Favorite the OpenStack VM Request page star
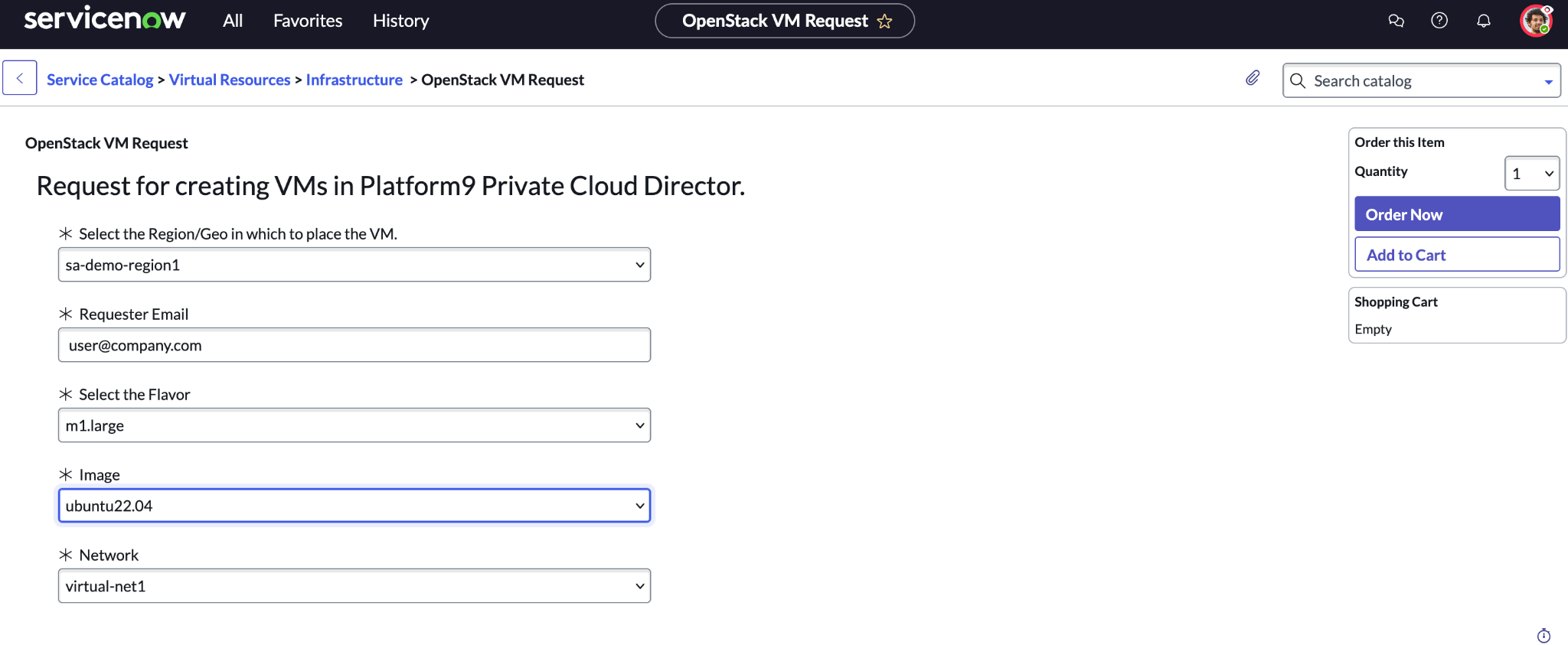1568x645 pixels. tap(885, 21)
